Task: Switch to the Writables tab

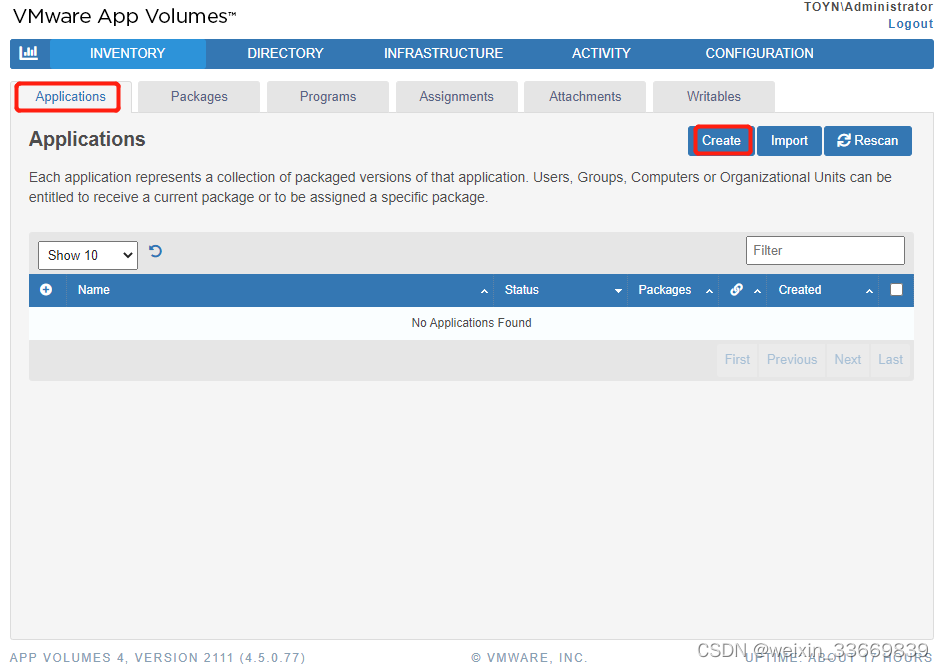Action: pos(714,96)
